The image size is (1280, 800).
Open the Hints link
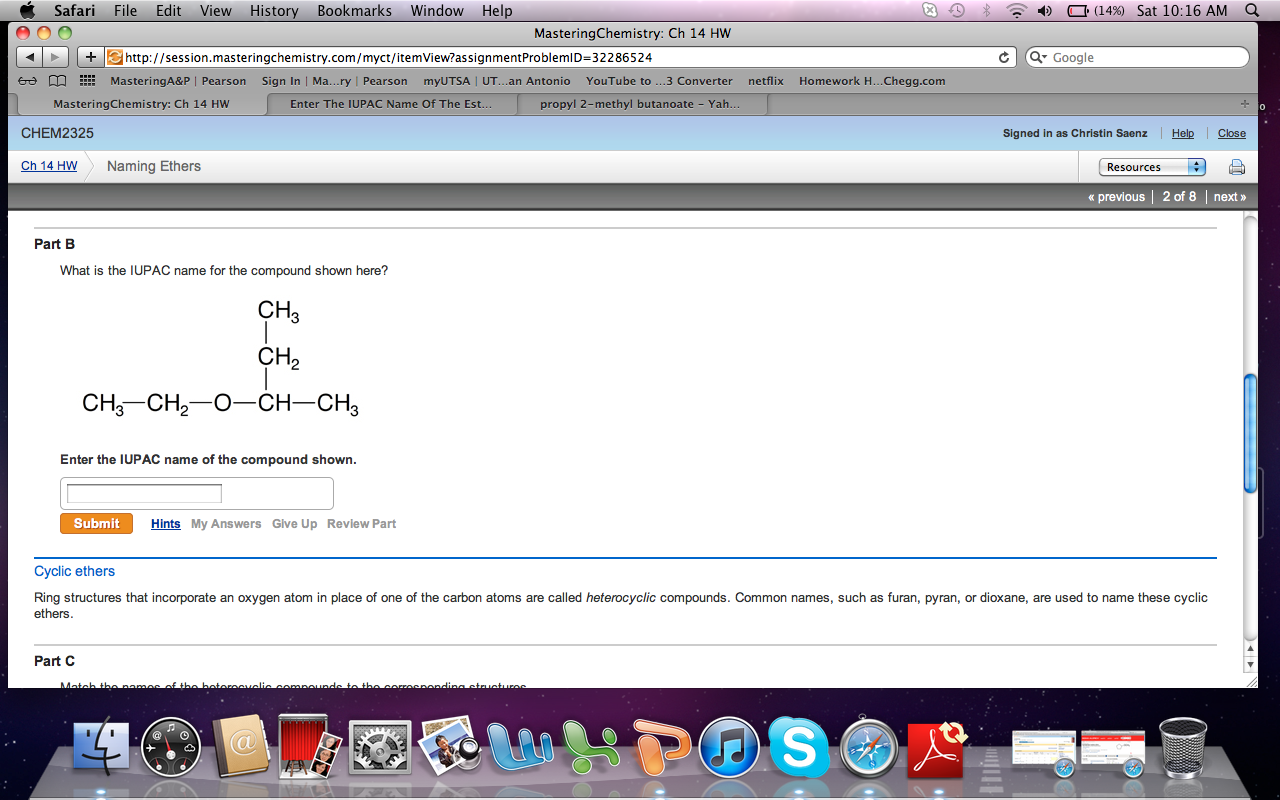click(x=166, y=524)
